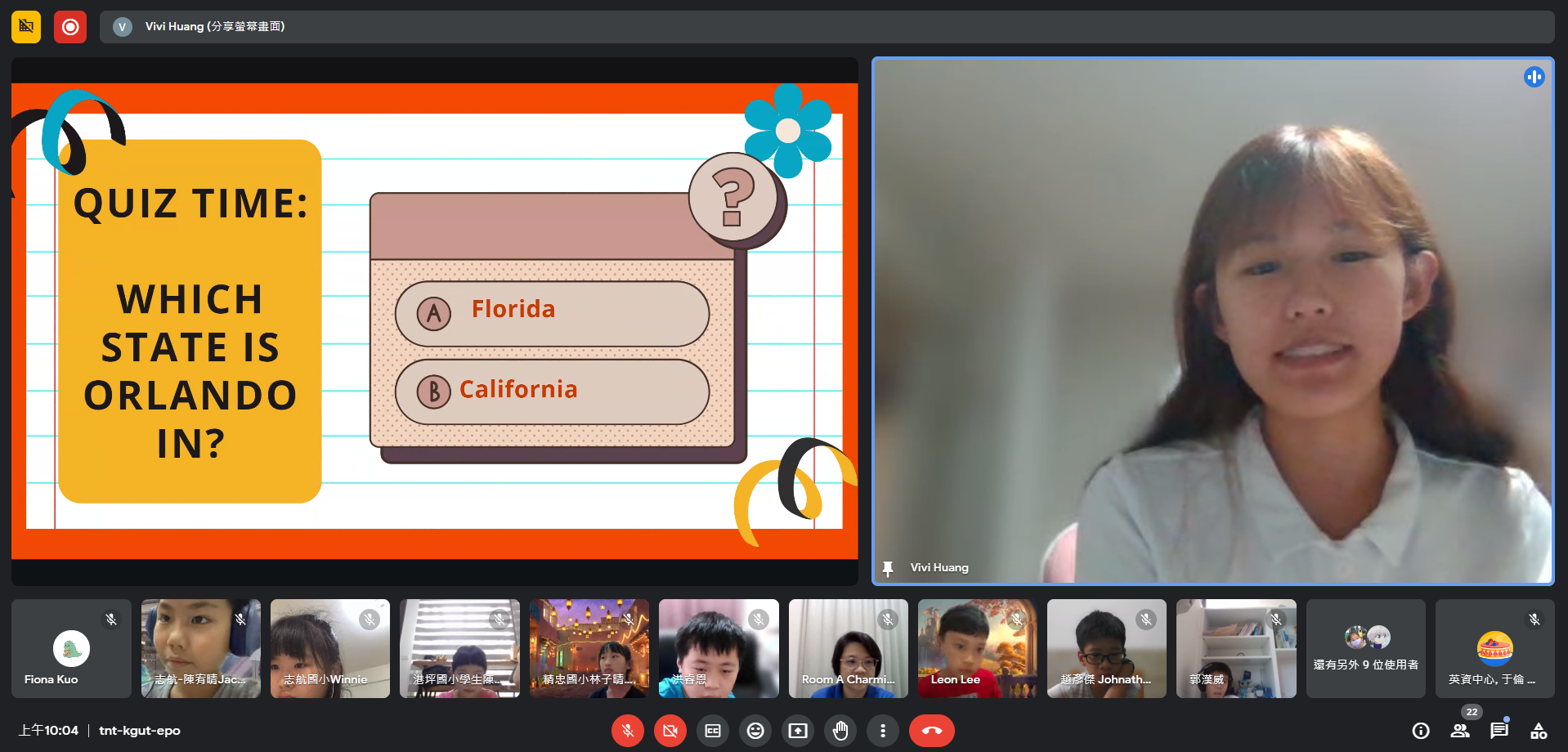Click the yellow captions-off icon at top left
This screenshot has width=1568, height=752.
[x=26, y=27]
